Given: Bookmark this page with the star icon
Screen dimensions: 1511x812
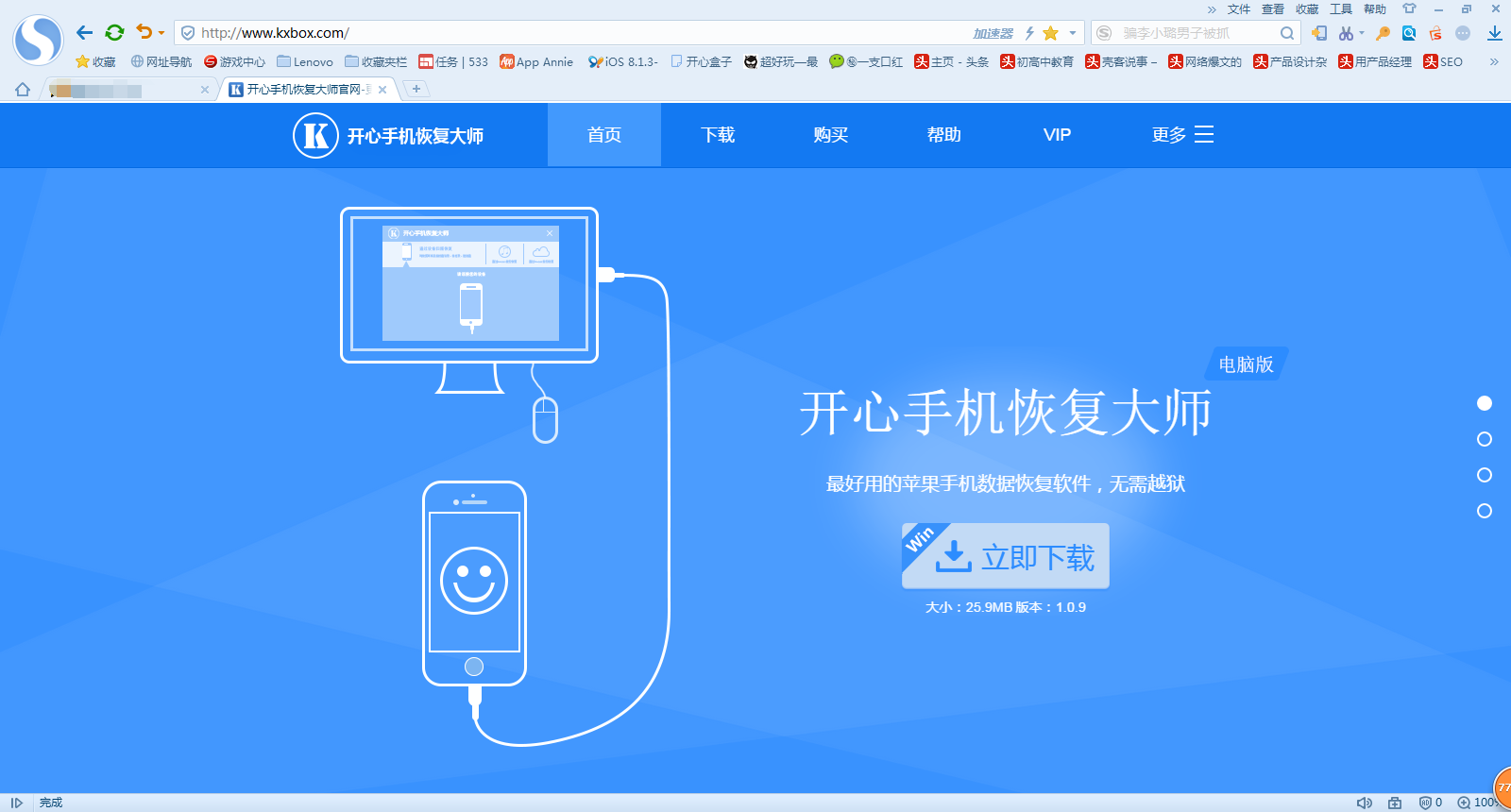Looking at the screenshot, I should (1050, 33).
